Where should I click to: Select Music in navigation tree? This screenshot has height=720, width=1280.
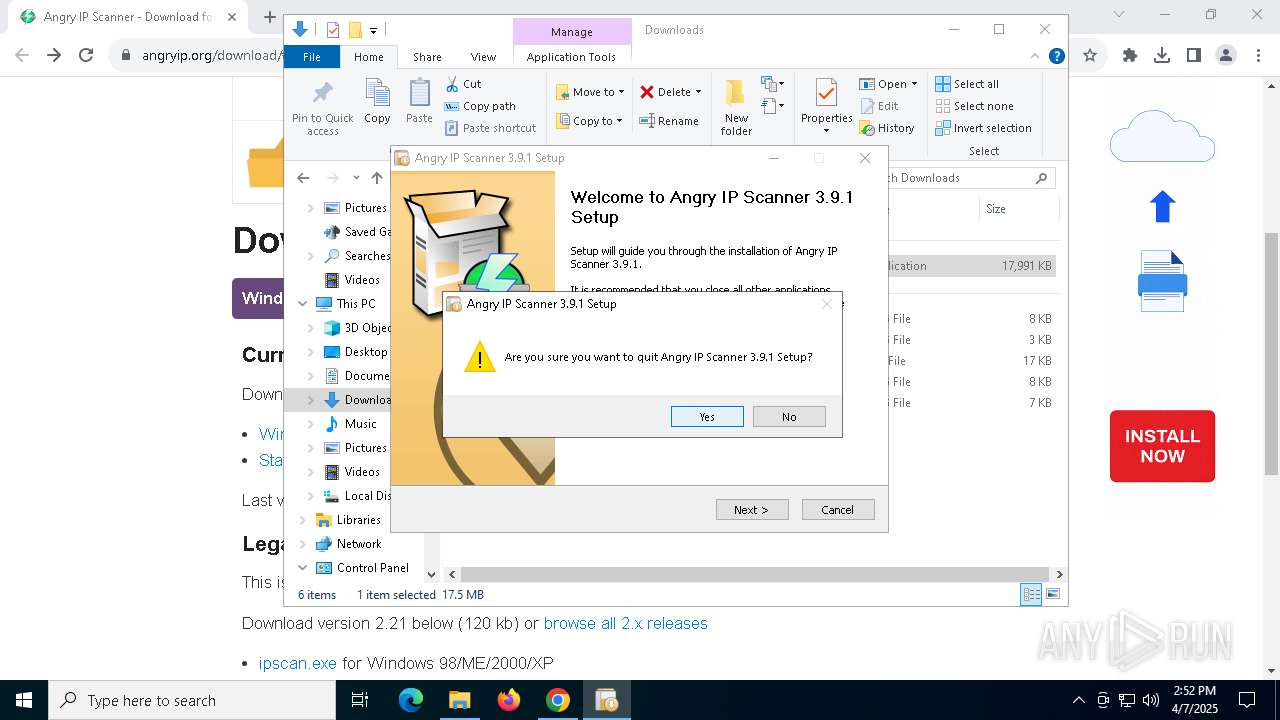pos(360,424)
